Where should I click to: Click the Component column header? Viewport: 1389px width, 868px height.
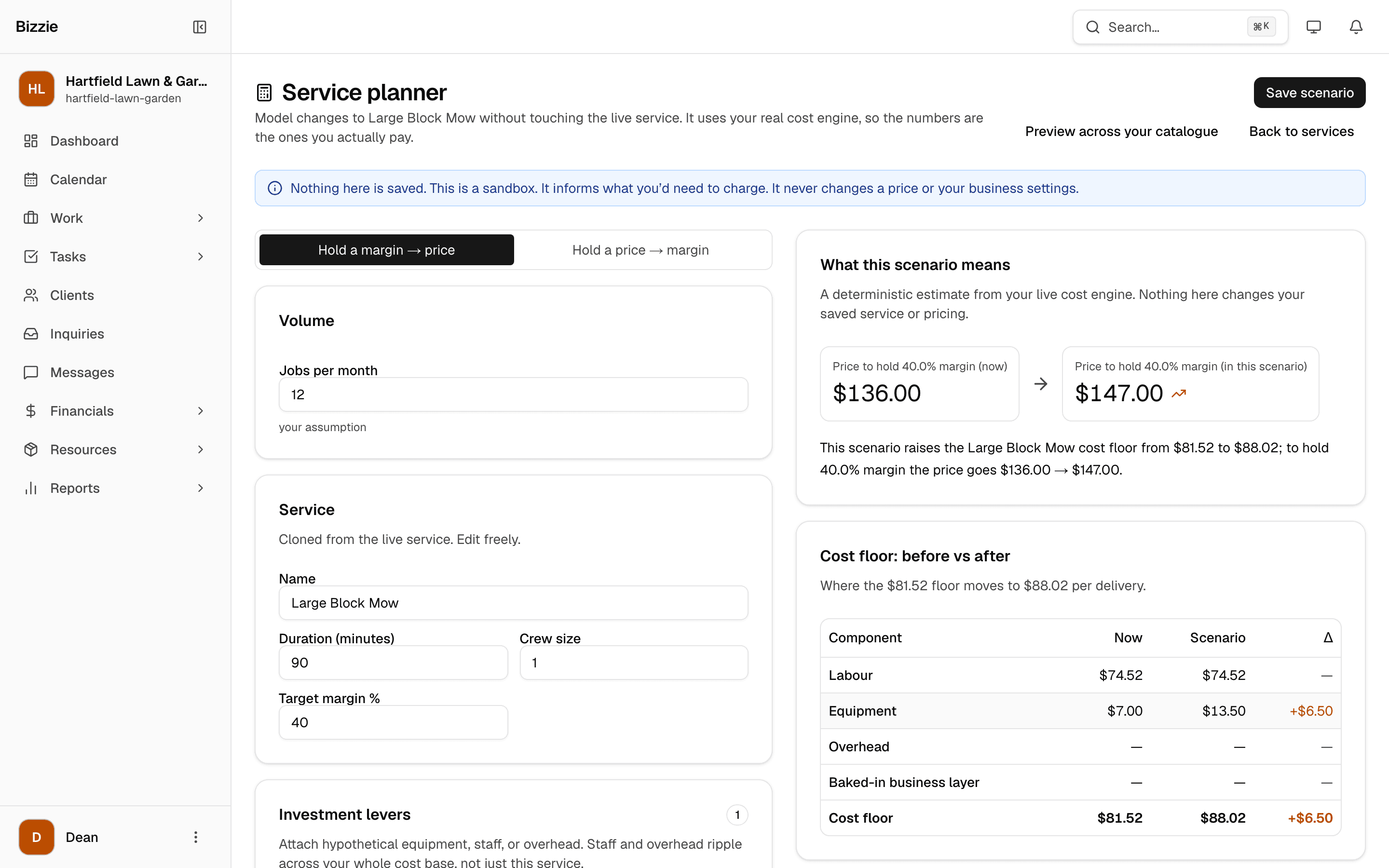coord(865,638)
